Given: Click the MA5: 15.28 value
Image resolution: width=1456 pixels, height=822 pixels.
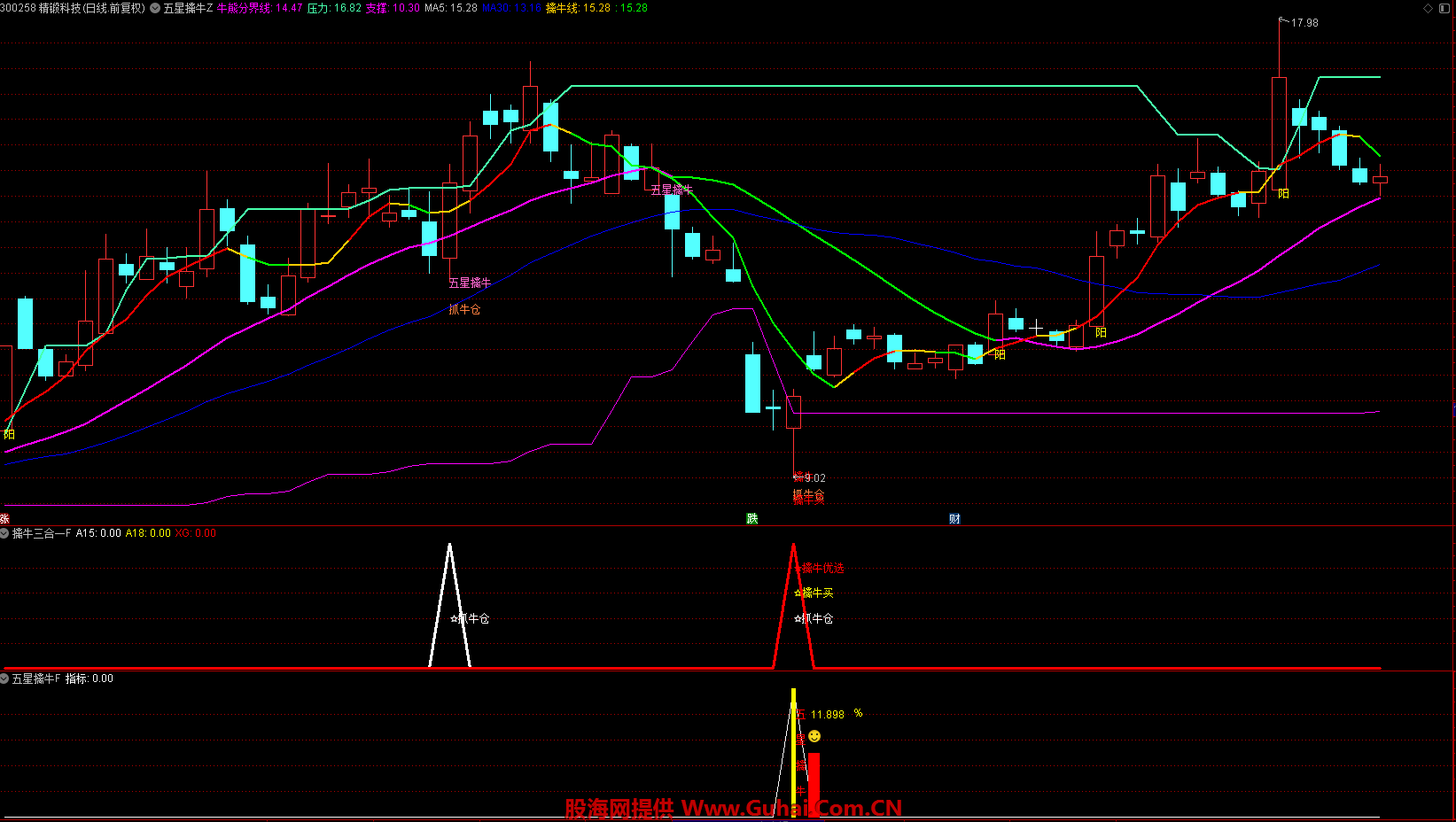Looking at the screenshot, I should [451, 8].
